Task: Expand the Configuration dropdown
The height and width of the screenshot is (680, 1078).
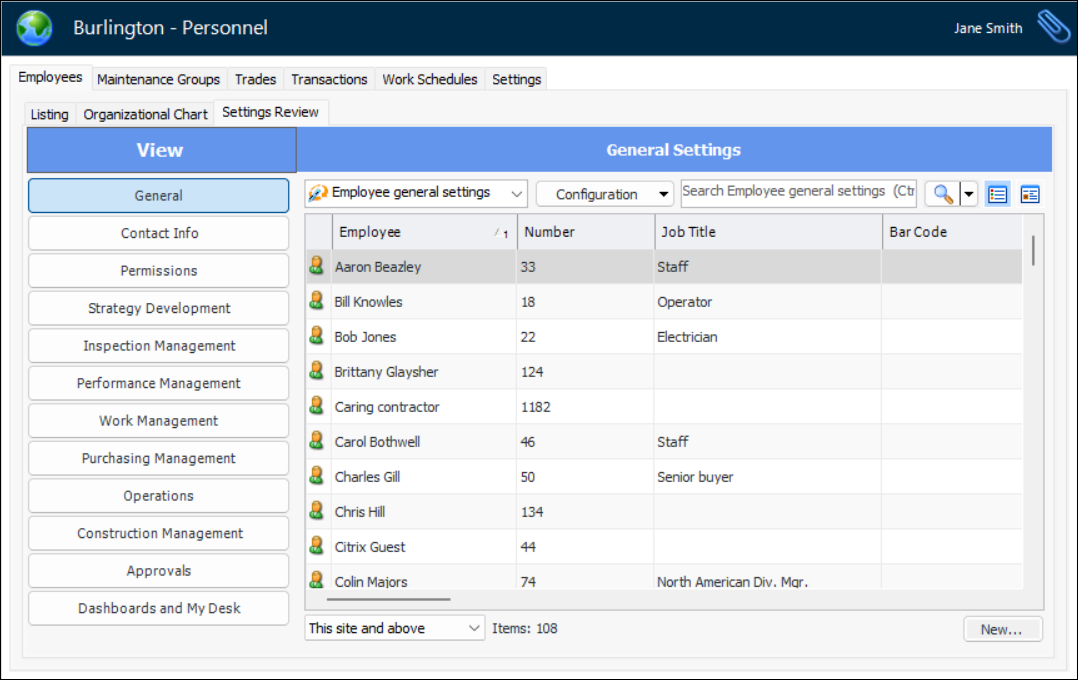Action: click(x=604, y=194)
